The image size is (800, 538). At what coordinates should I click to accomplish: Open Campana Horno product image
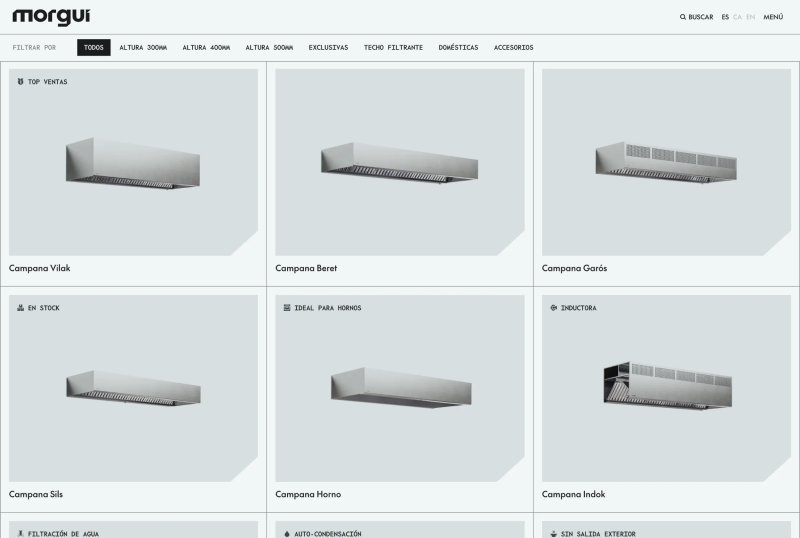coord(399,388)
